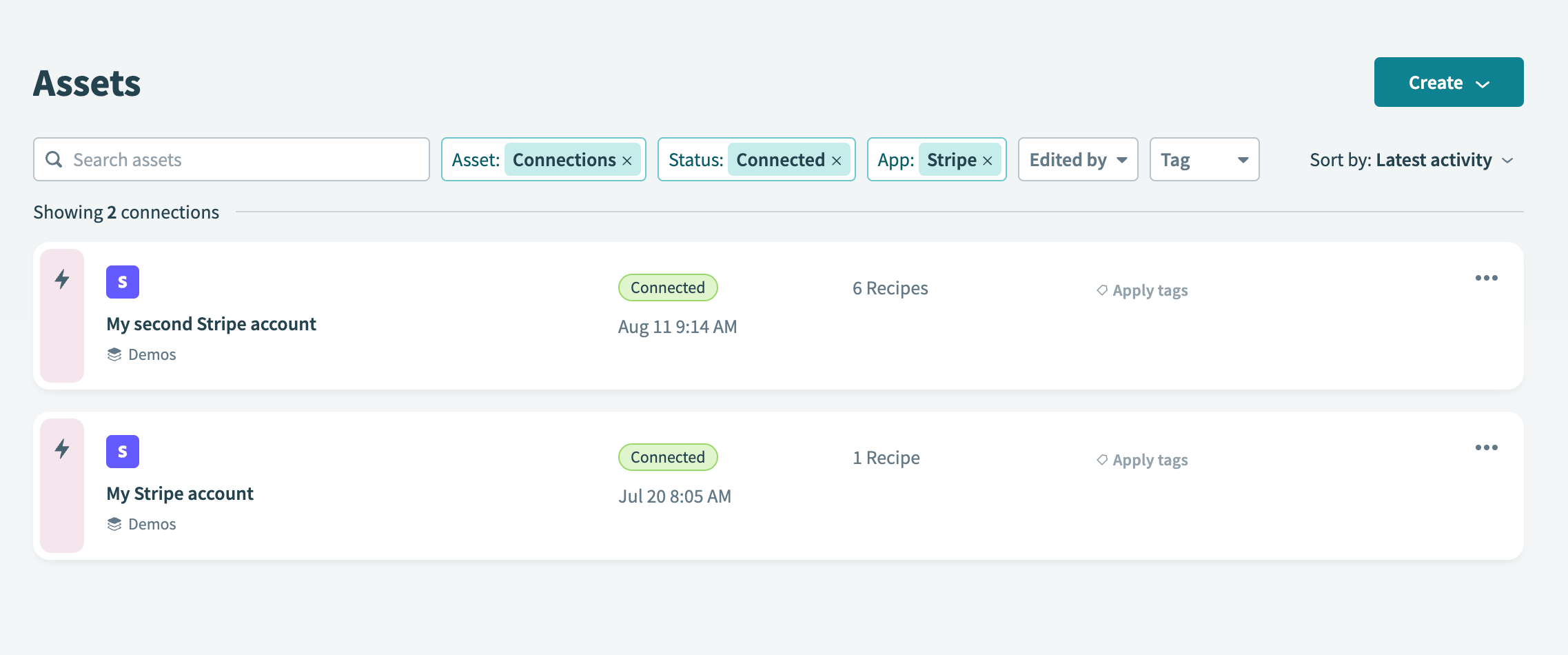Click the tag icon next to Apply tags on first connection
The image size is (1568, 655).
tap(1101, 290)
